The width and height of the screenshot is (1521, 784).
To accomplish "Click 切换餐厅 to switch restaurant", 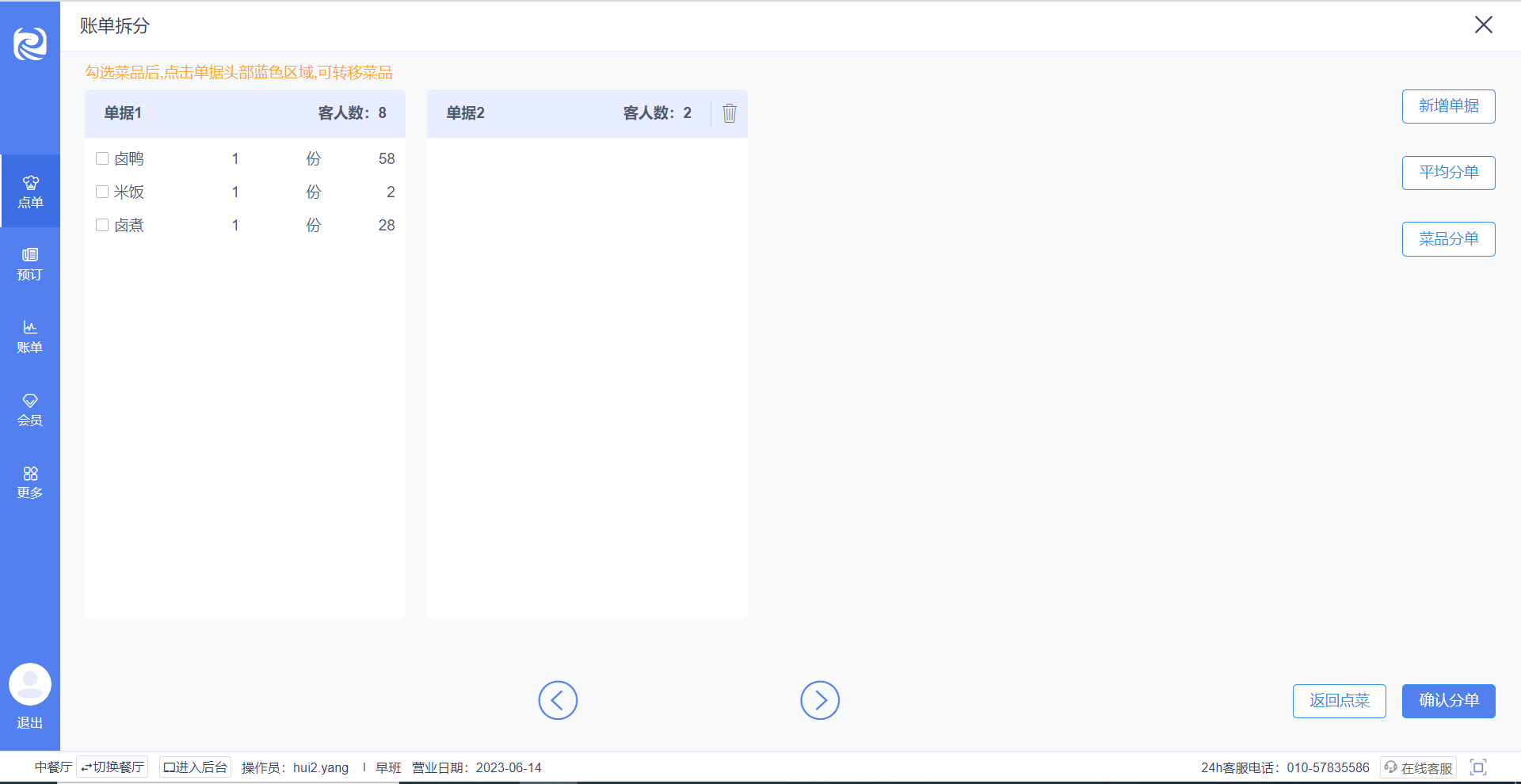I will coord(112,767).
